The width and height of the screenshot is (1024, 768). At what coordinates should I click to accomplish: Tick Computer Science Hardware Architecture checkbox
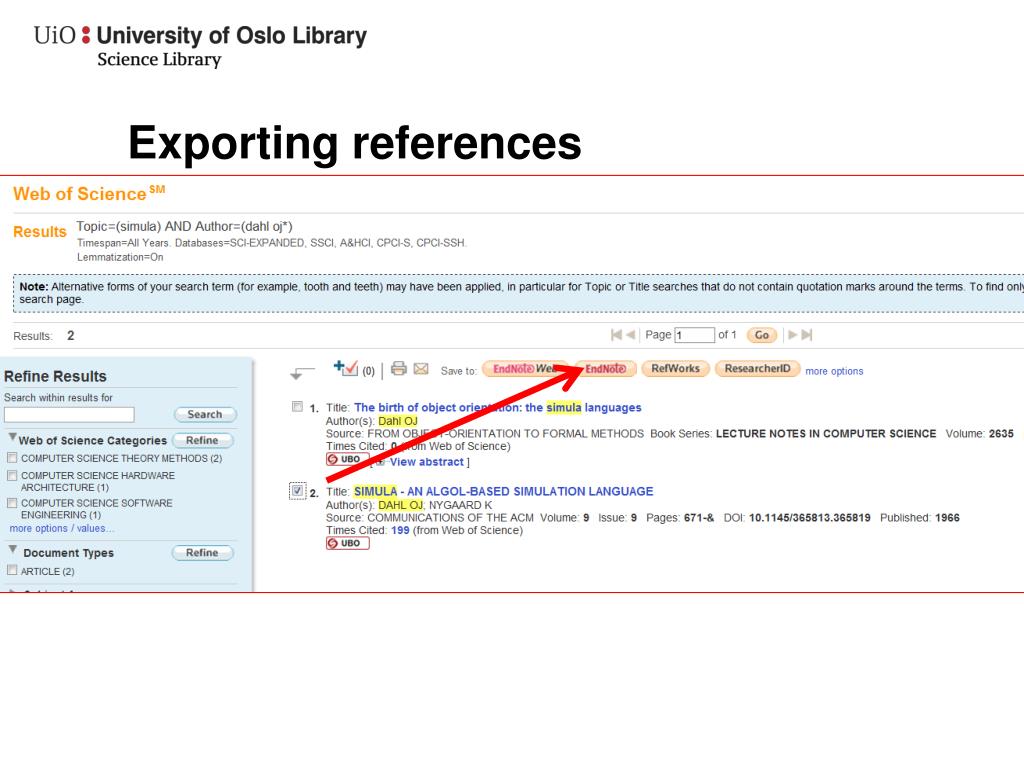[12, 475]
